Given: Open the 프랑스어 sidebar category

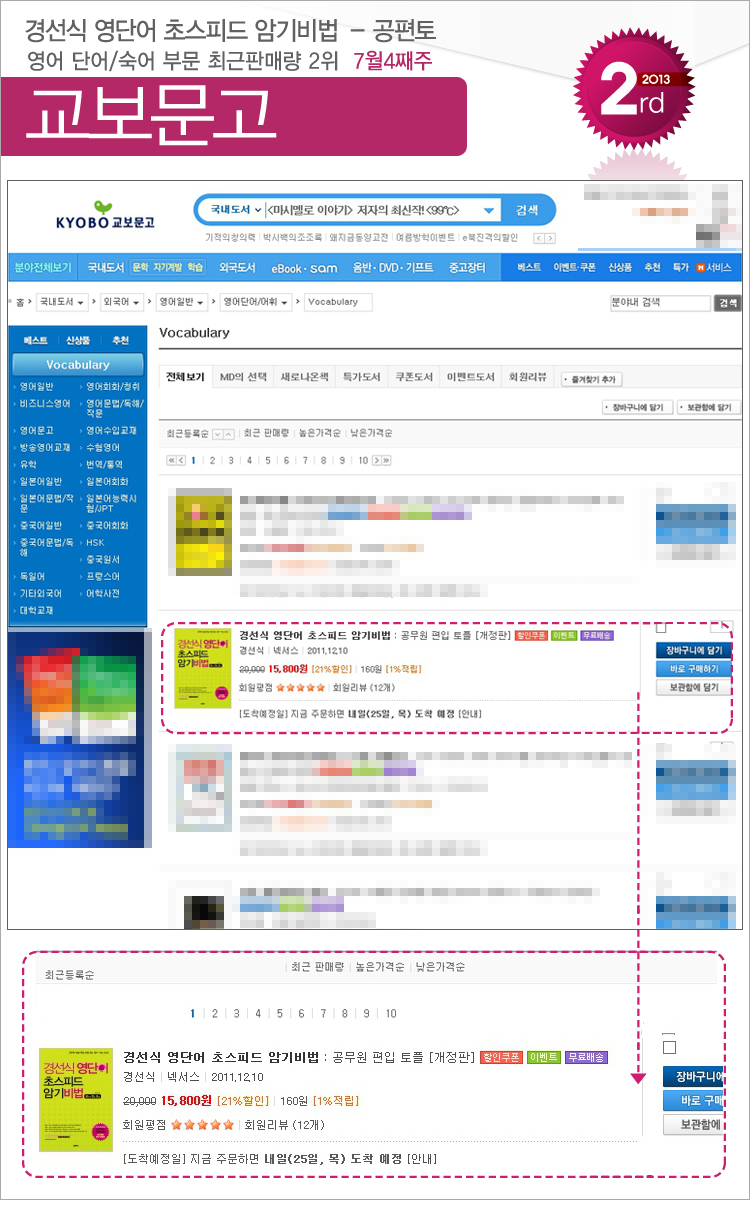Looking at the screenshot, I should [101, 576].
